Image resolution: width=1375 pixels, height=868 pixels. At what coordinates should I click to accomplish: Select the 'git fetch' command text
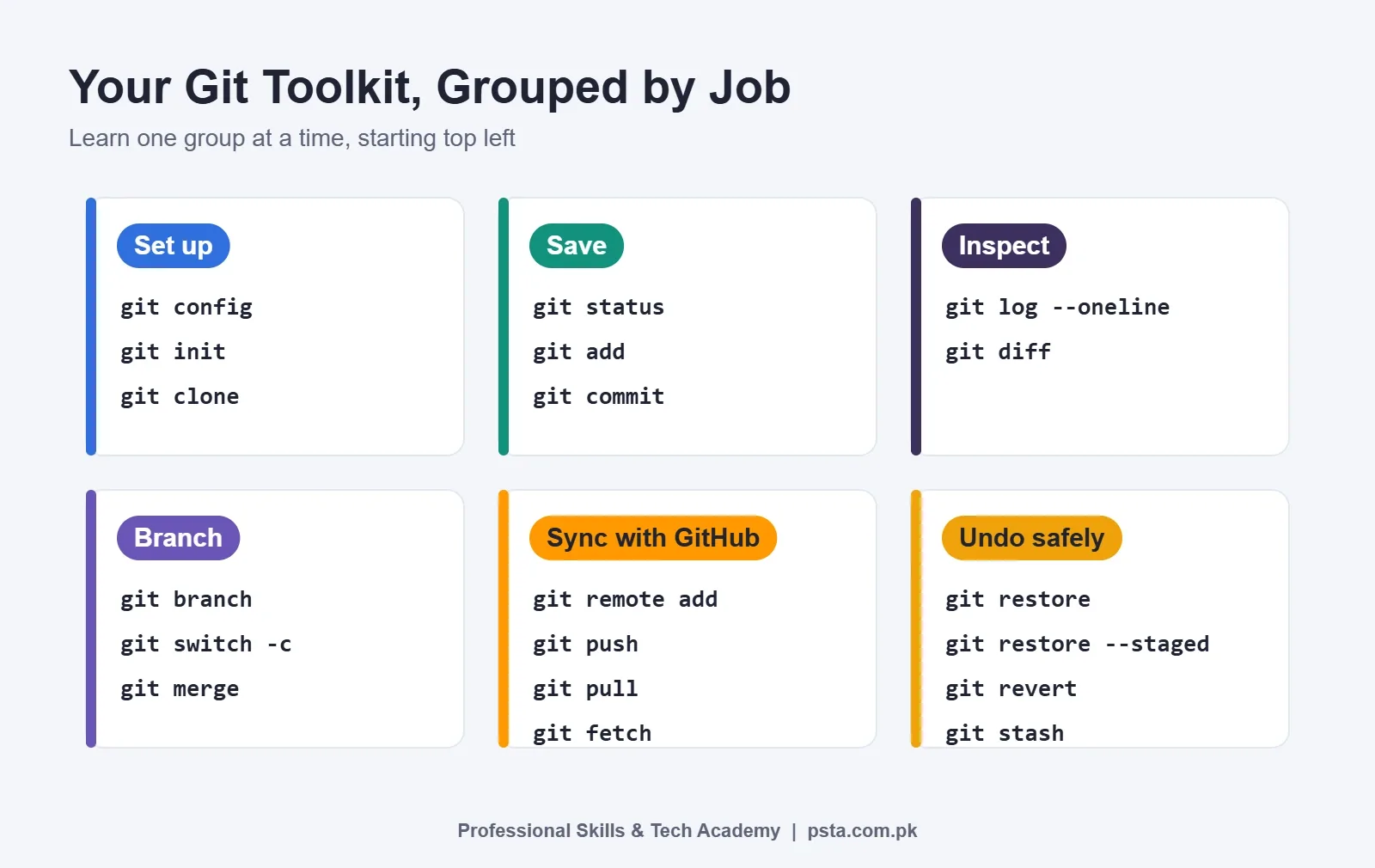[x=592, y=734]
